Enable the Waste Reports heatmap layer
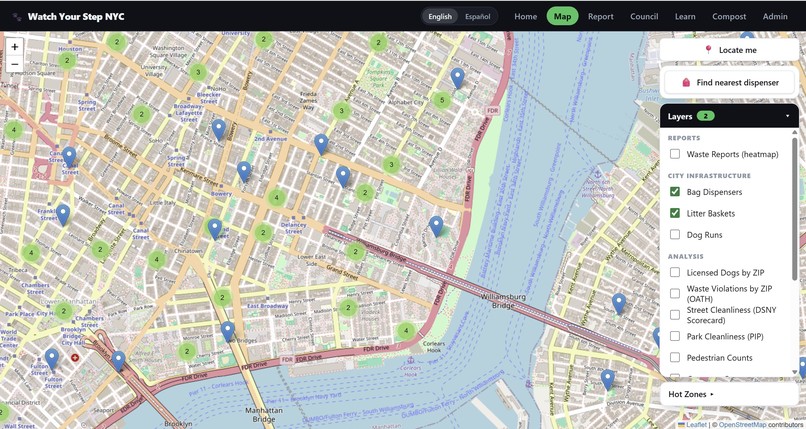This screenshot has width=806, height=429. pos(675,154)
